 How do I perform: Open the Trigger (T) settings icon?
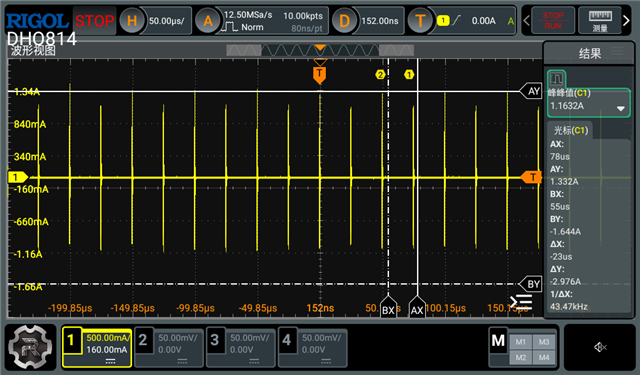click(x=420, y=21)
